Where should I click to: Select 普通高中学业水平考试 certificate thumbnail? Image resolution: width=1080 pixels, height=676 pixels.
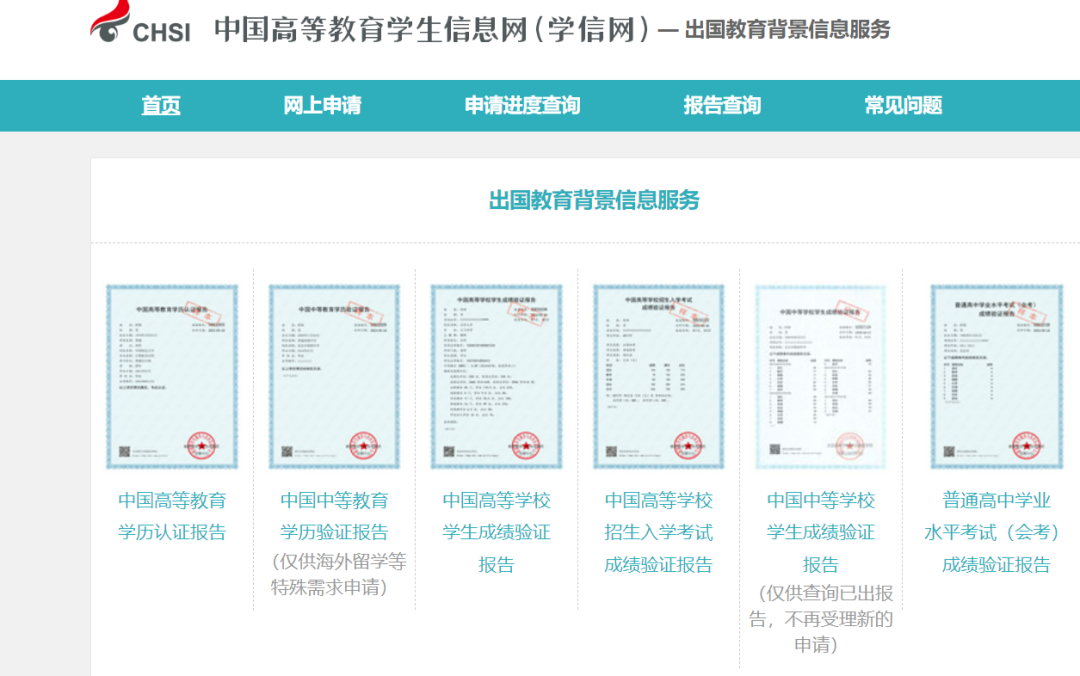point(997,376)
